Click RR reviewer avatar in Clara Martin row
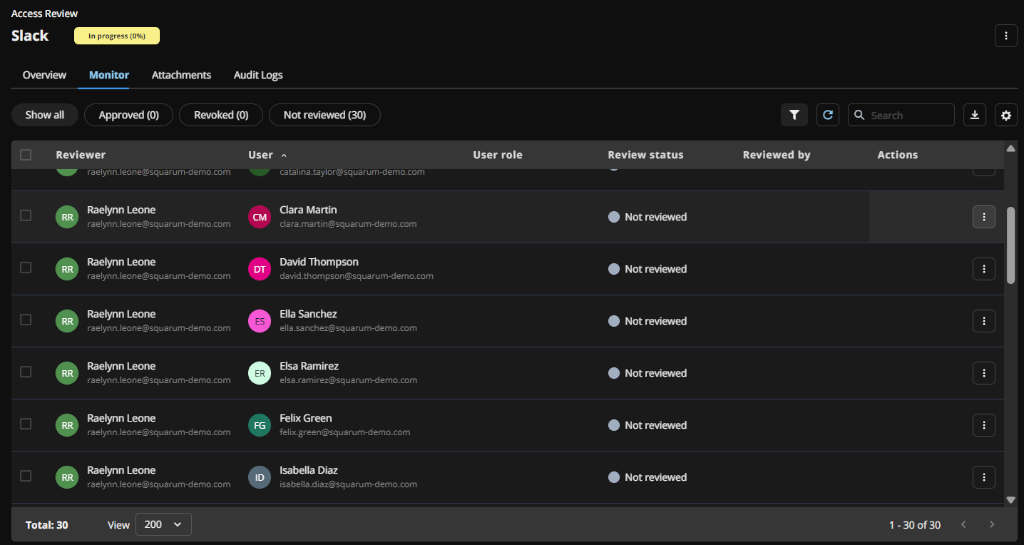The image size is (1024, 545). tap(67, 217)
